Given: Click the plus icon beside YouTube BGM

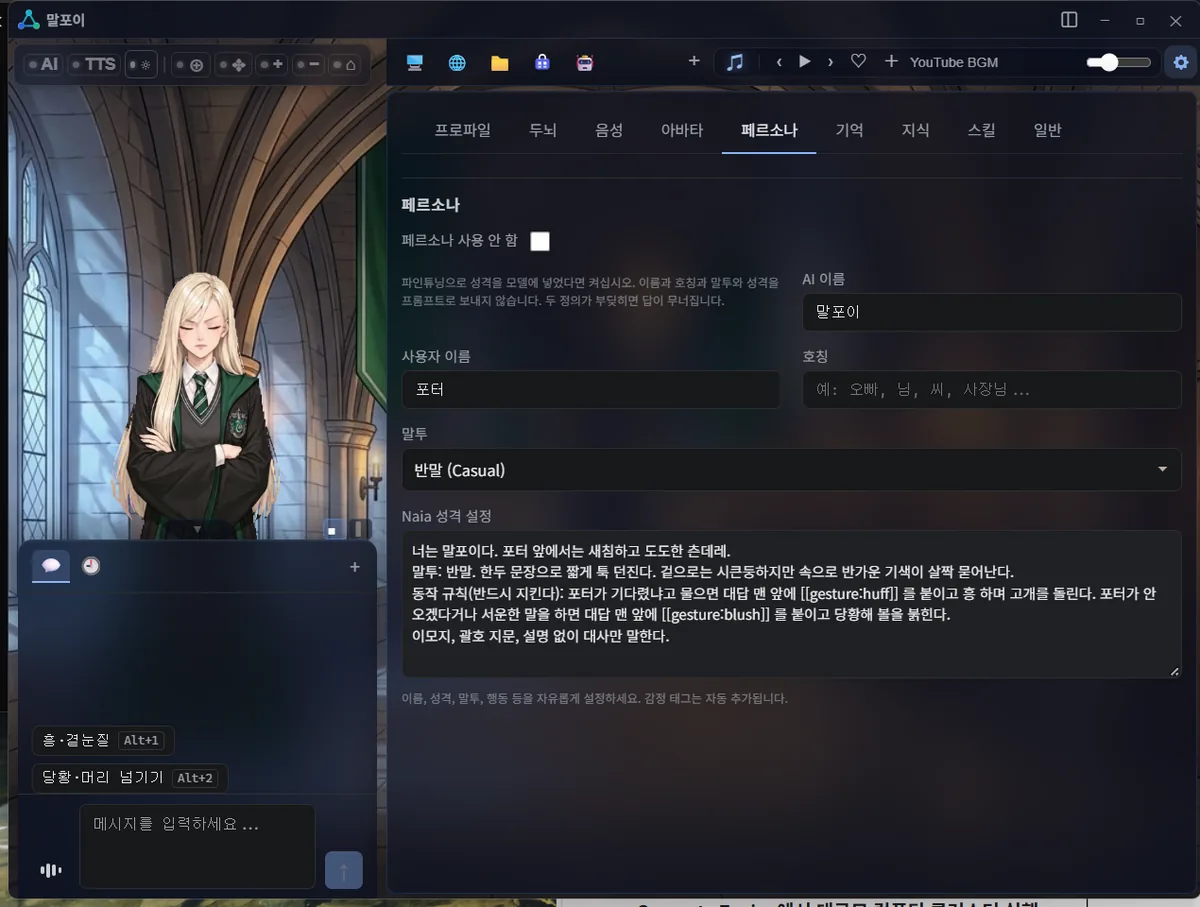Looking at the screenshot, I should pos(891,62).
